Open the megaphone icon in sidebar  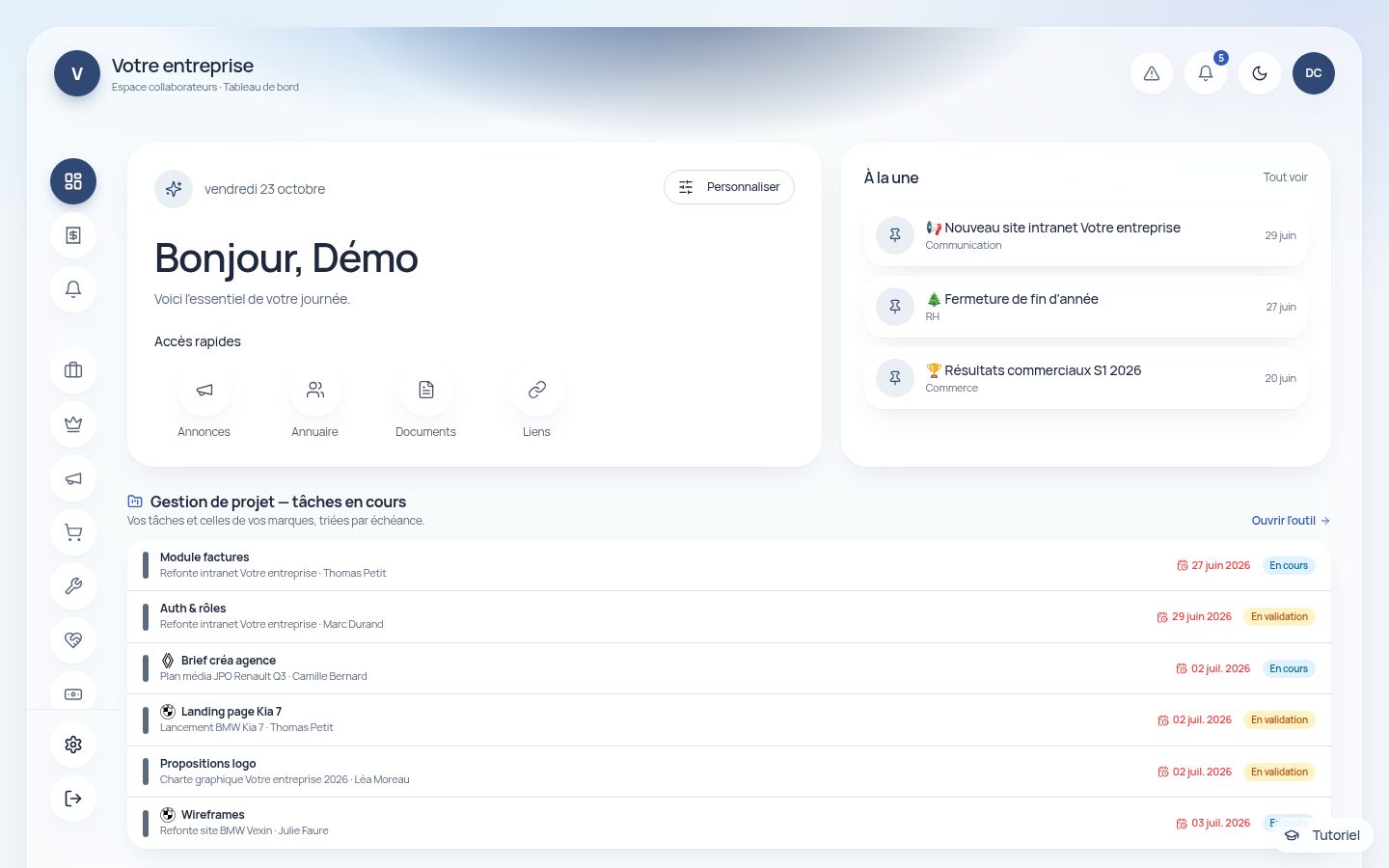tap(73, 478)
